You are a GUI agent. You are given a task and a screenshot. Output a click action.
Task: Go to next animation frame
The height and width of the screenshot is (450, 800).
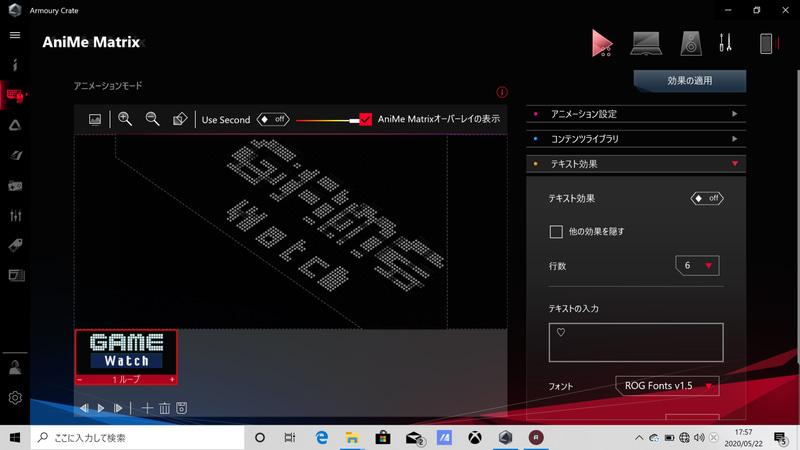click(x=118, y=408)
